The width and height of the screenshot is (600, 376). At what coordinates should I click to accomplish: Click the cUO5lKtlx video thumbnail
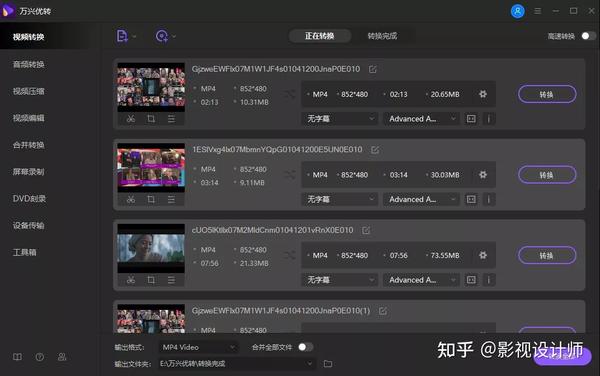pos(151,248)
